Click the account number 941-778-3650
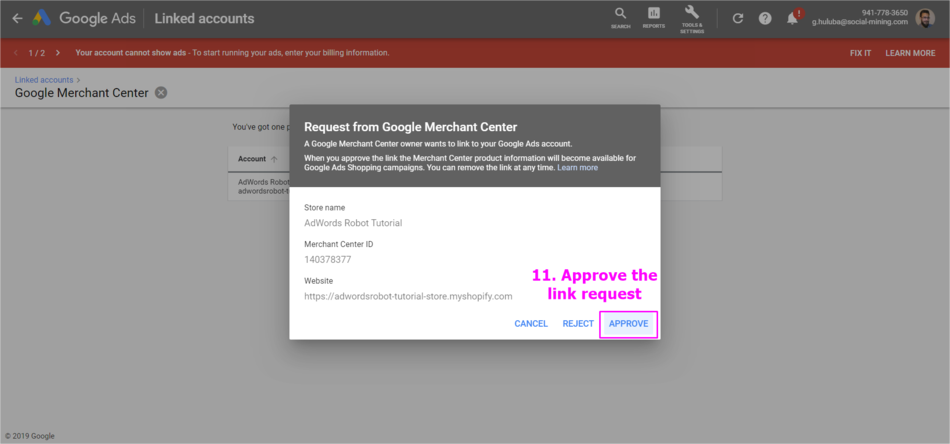The width and height of the screenshot is (950, 444). (885, 13)
